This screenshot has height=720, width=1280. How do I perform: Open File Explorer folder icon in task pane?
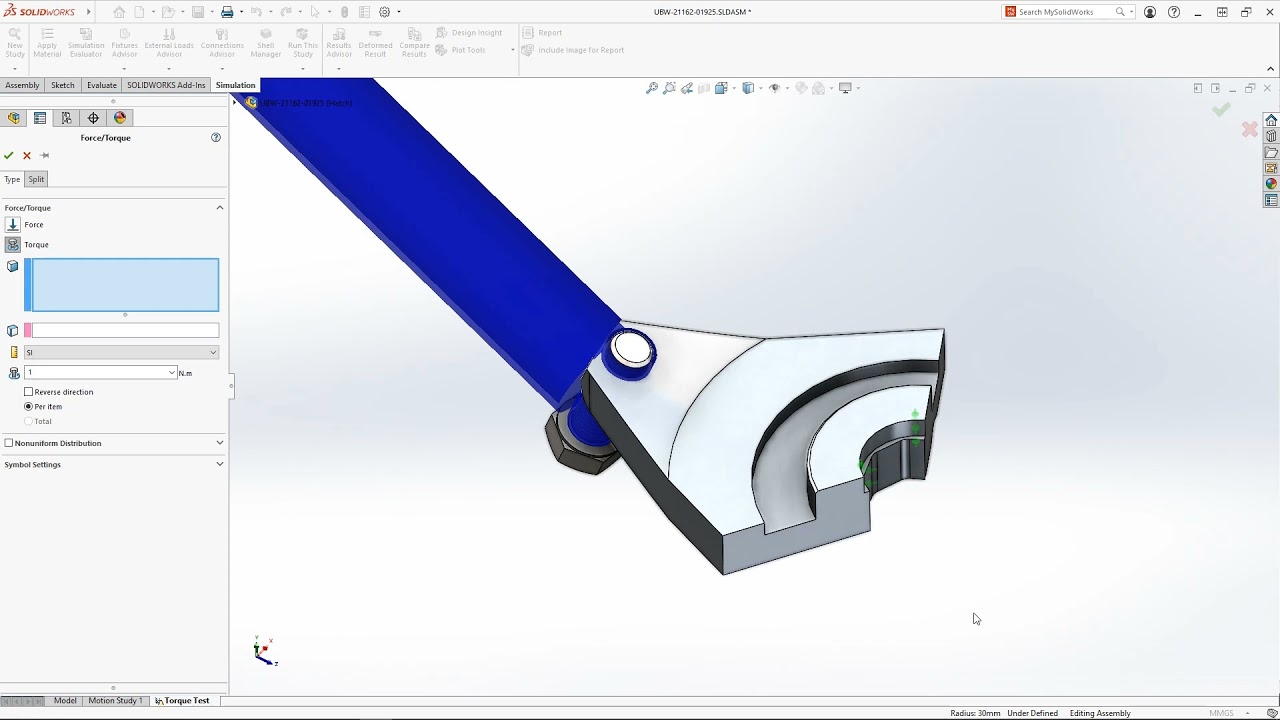[x=1271, y=152]
